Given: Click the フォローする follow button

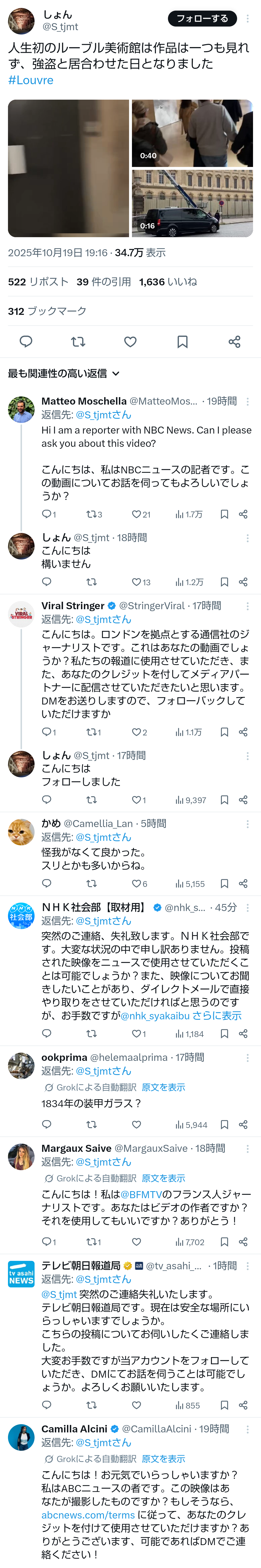Looking at the screenshot, I should pyautogui.click(x=202, y=19).
